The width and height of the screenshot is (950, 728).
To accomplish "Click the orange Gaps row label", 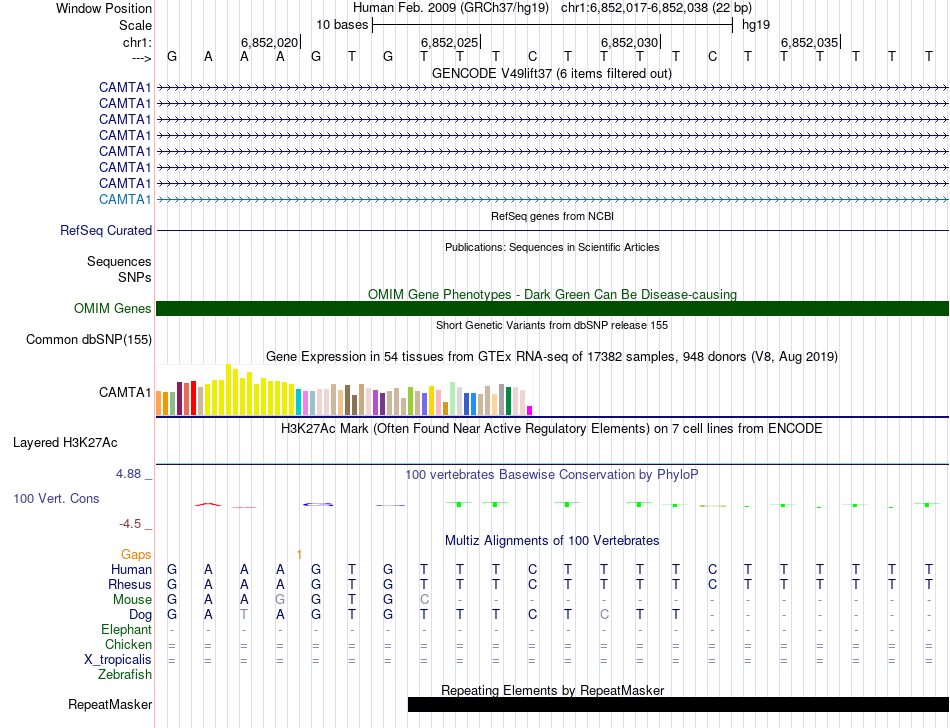I will [136, 554].
